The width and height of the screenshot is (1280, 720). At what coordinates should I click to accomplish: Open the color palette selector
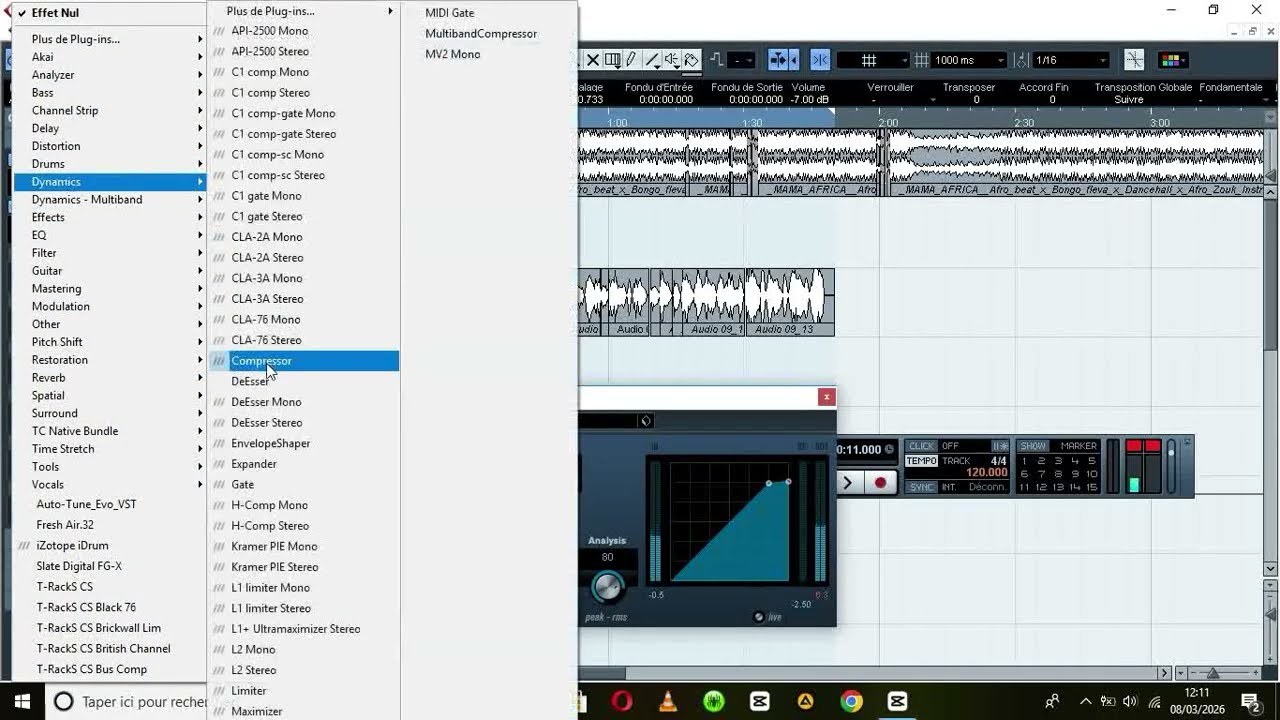pyautogui.click(x=1172, y=60)
